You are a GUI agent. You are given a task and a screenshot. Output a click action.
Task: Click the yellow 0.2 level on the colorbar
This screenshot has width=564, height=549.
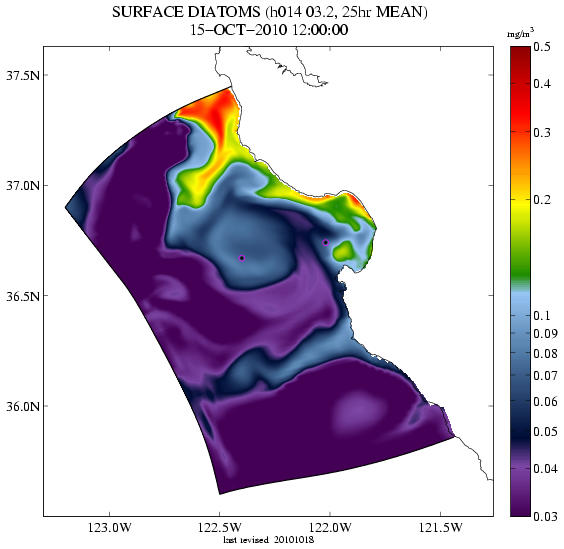[x=520, y=199]
